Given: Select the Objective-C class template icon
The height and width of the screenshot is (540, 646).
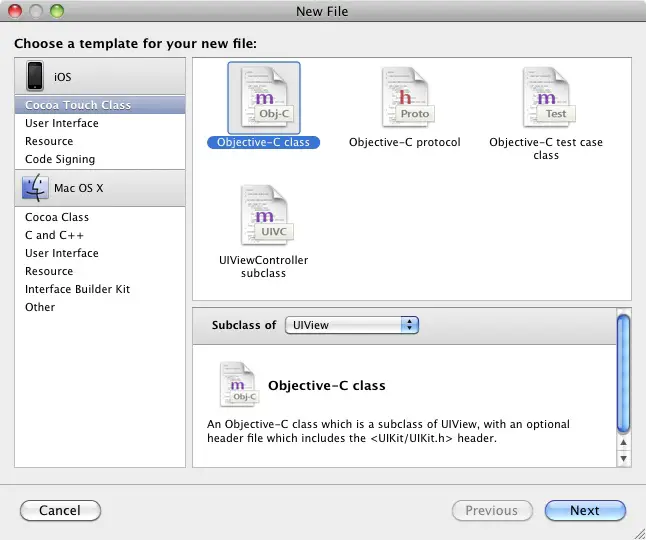Looking at the screenshot, I should (x=264, y=98).
